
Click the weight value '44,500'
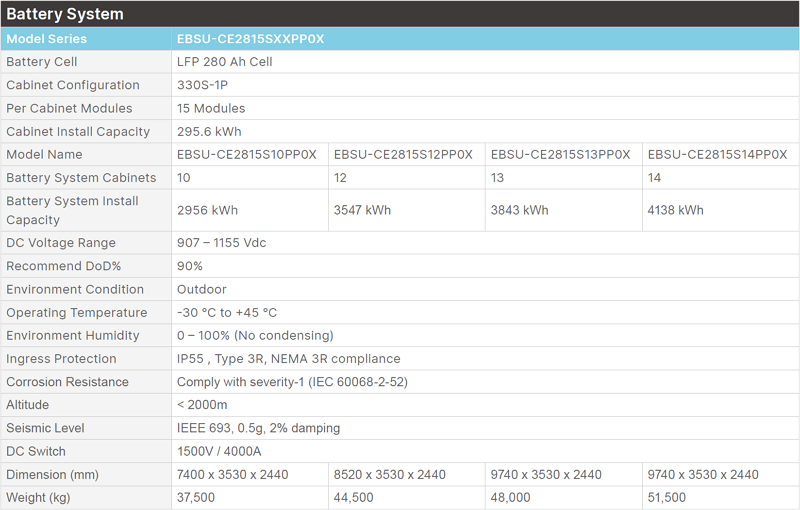tap(354, 498)
